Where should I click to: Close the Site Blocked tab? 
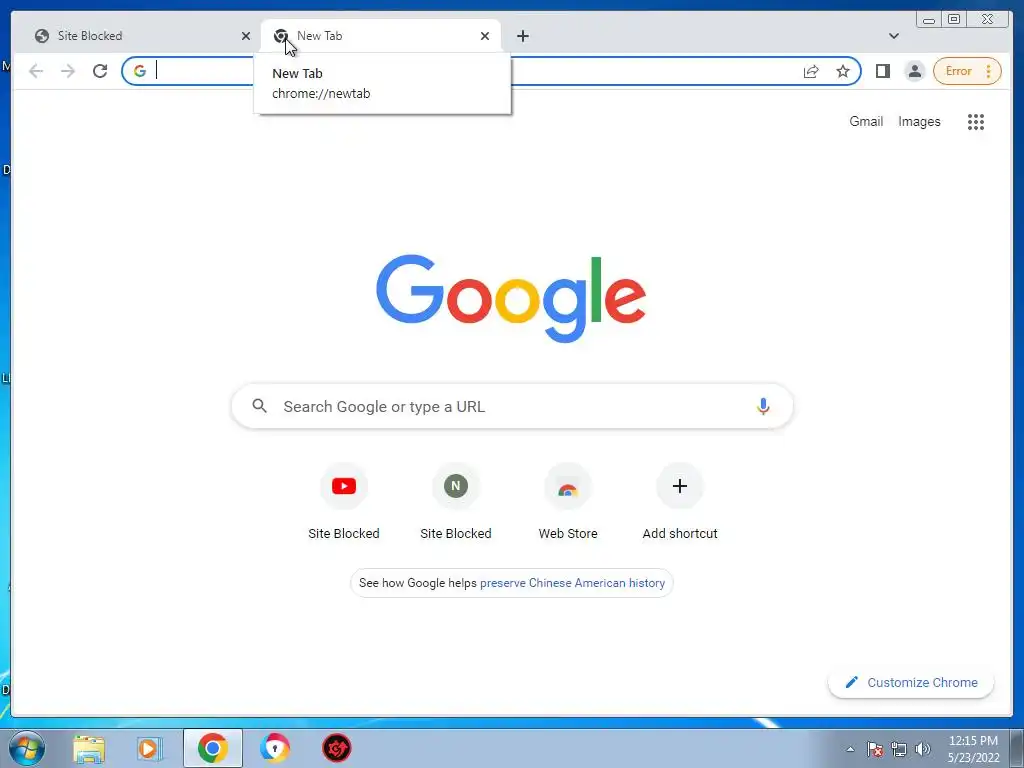(x=246, y=36)
